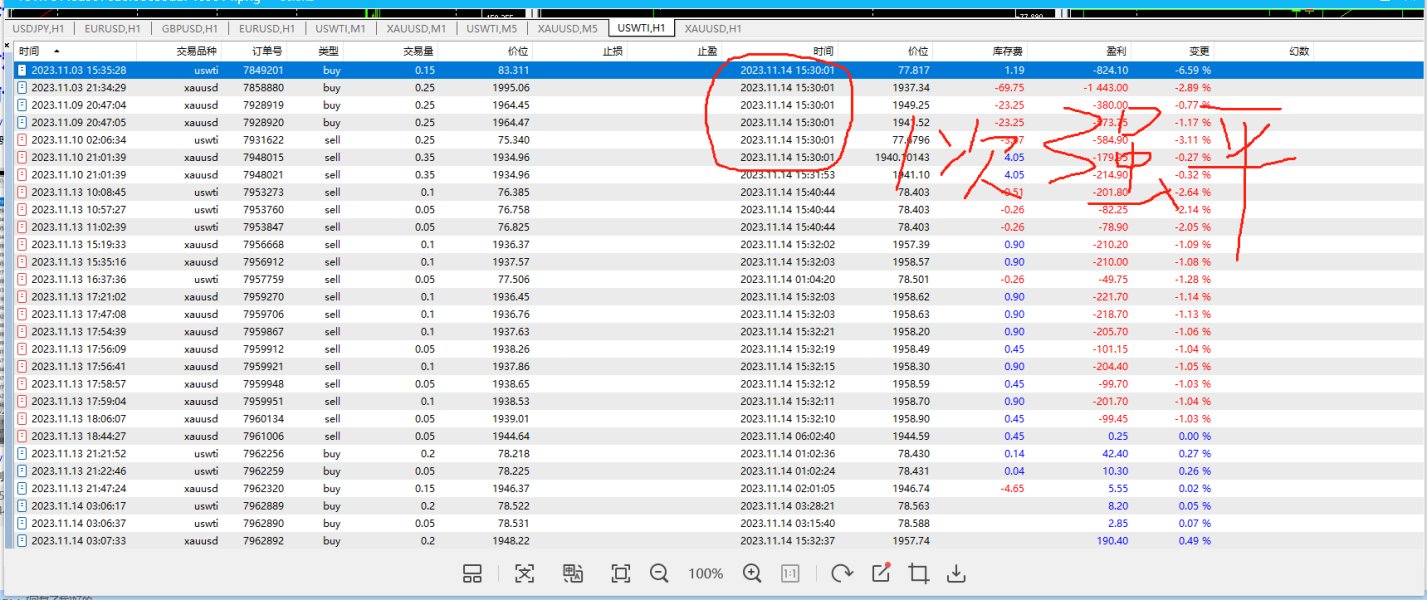Switch to the GBPUSD,H1 chart tab

pyautogui.click(x=193, y=29)
